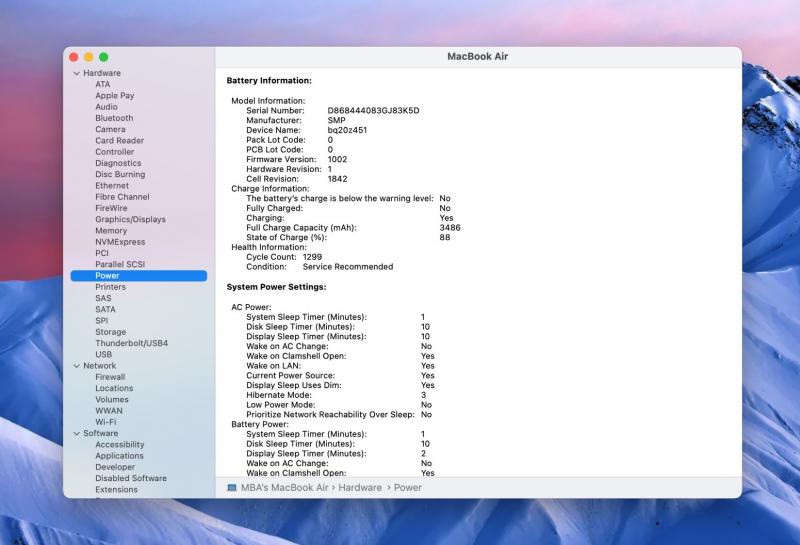Select the Manufacturer value SMP
This screenshot has height=545, width=800.
(x=336, y=120)
